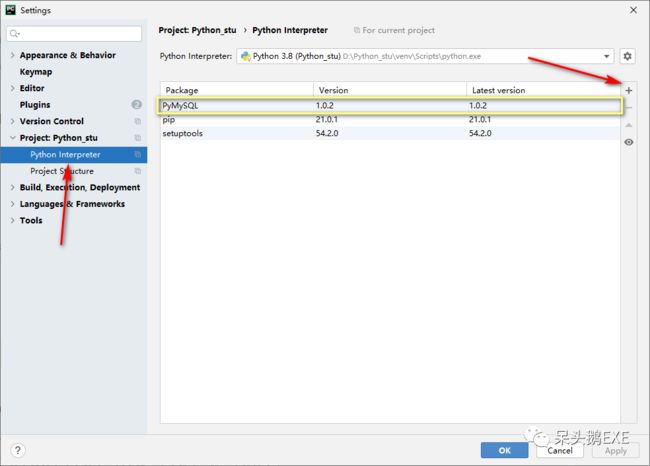Viewport: 650px width, 466px height.
Task: Close the Settings dialog window
Action: pos(633,10)
